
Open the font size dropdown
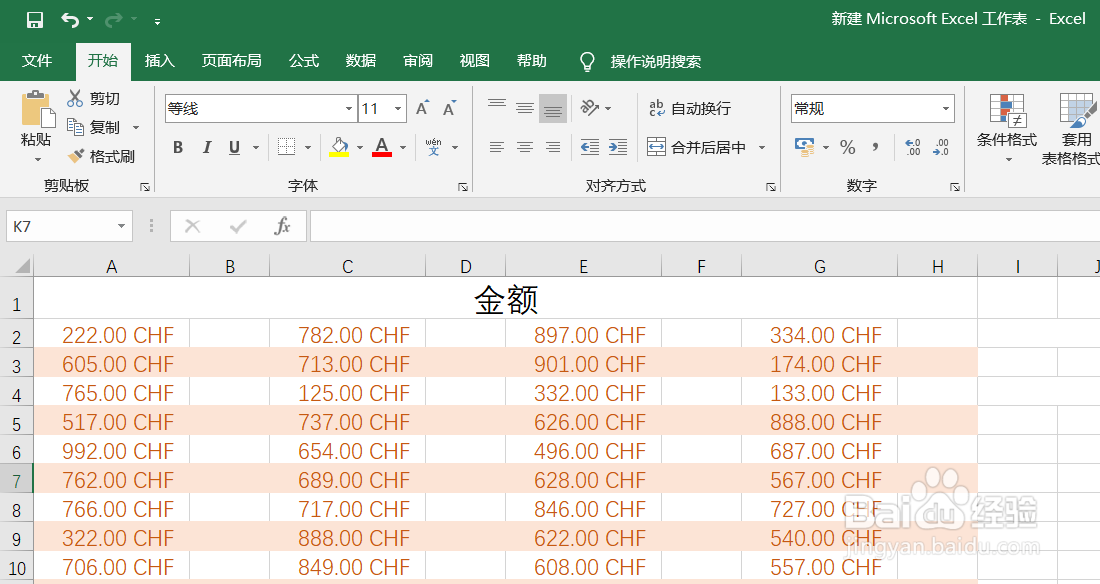tap(396, 108)
